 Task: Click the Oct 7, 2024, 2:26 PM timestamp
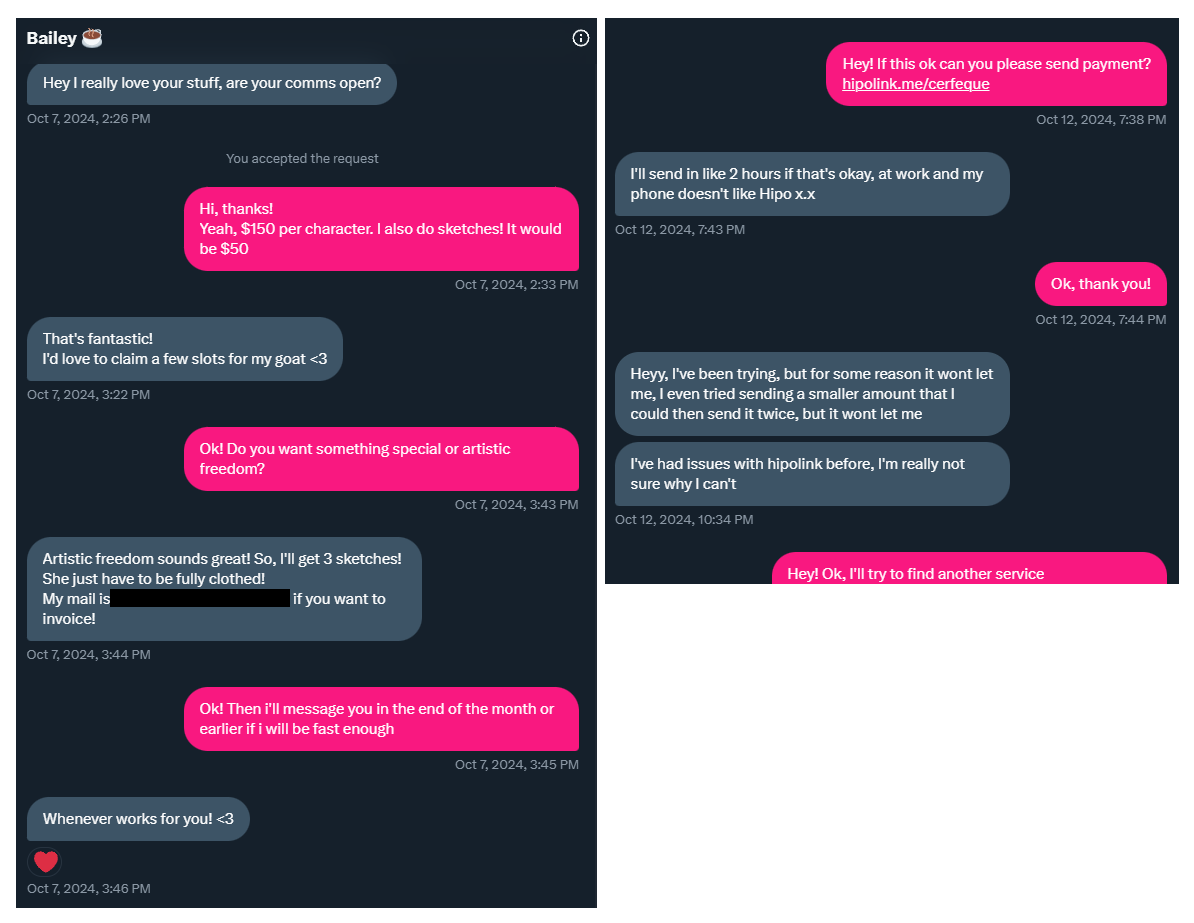(x=89, y=118)
